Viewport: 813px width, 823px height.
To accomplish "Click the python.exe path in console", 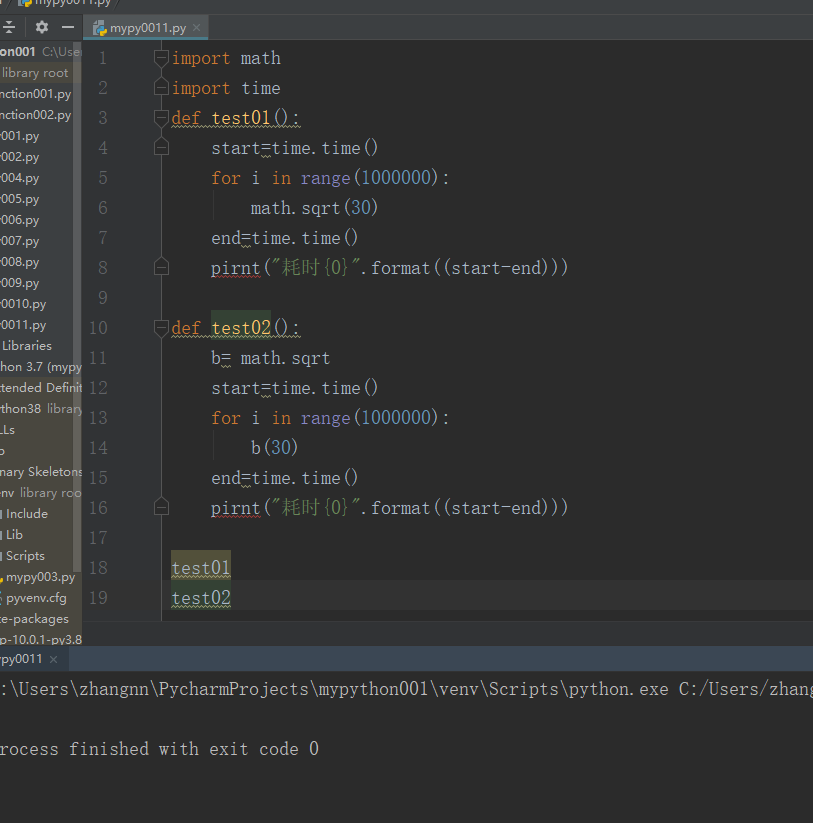I will tap(334, 689).
